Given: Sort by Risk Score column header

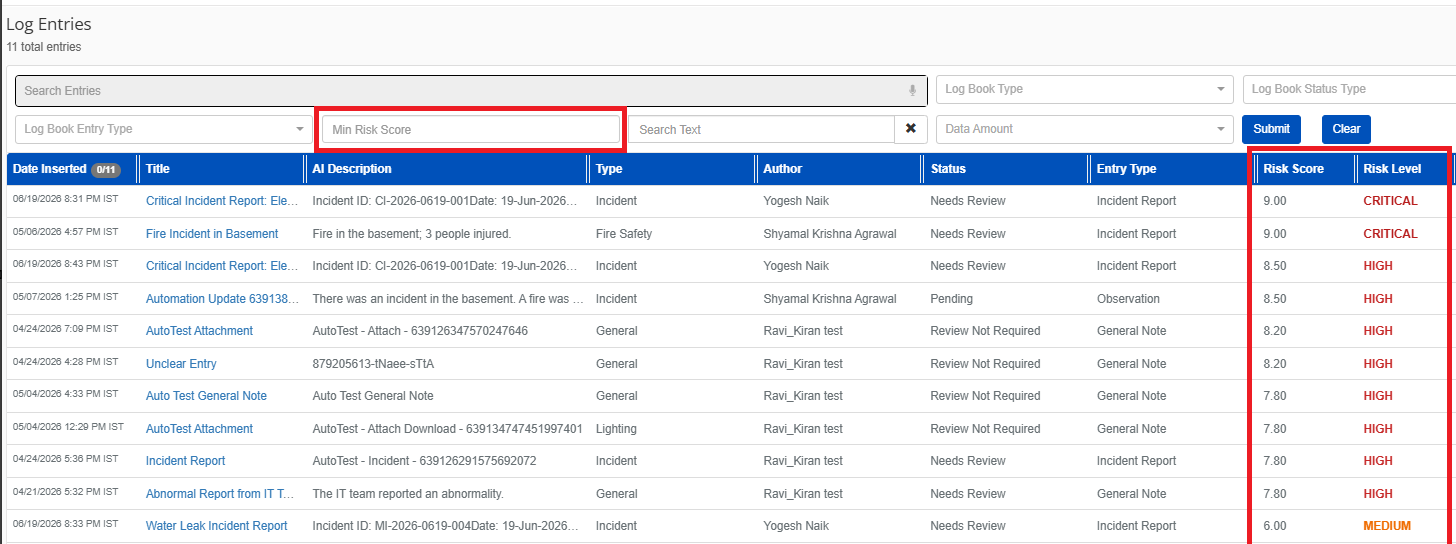Looking at the screenshot, I should tap(1293, 169).
